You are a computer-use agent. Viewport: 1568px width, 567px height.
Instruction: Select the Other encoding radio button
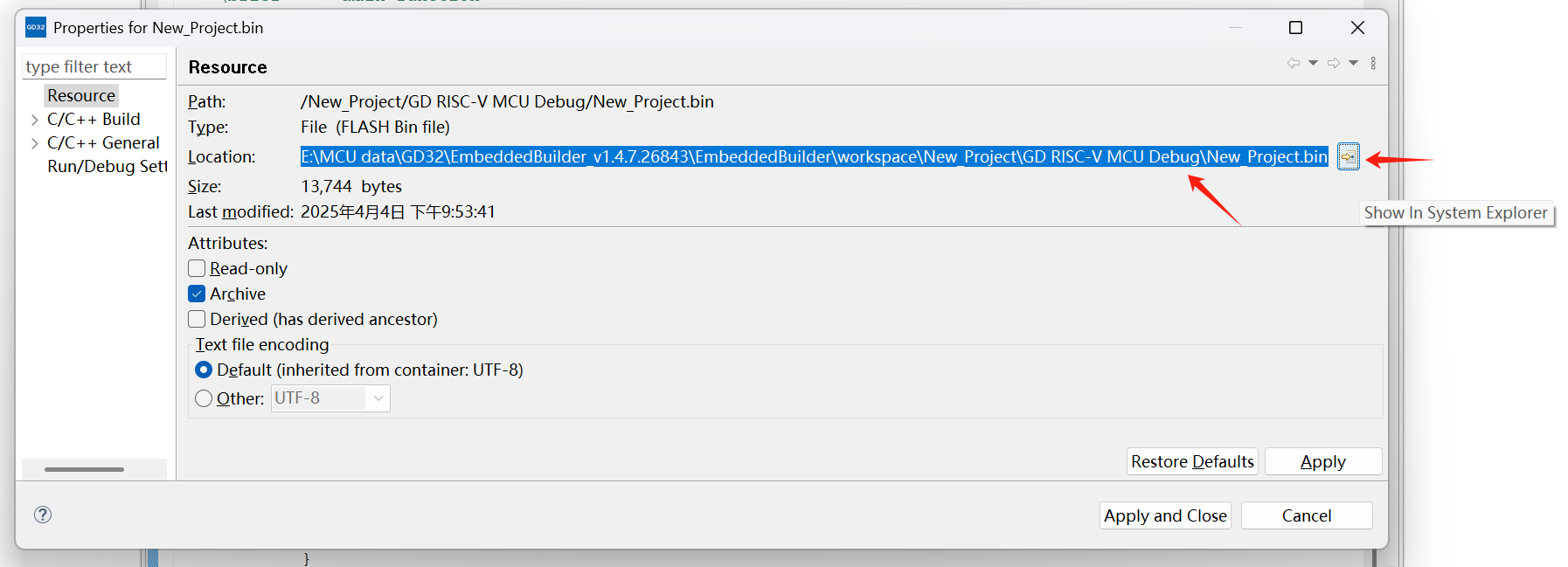coord(204,398)
